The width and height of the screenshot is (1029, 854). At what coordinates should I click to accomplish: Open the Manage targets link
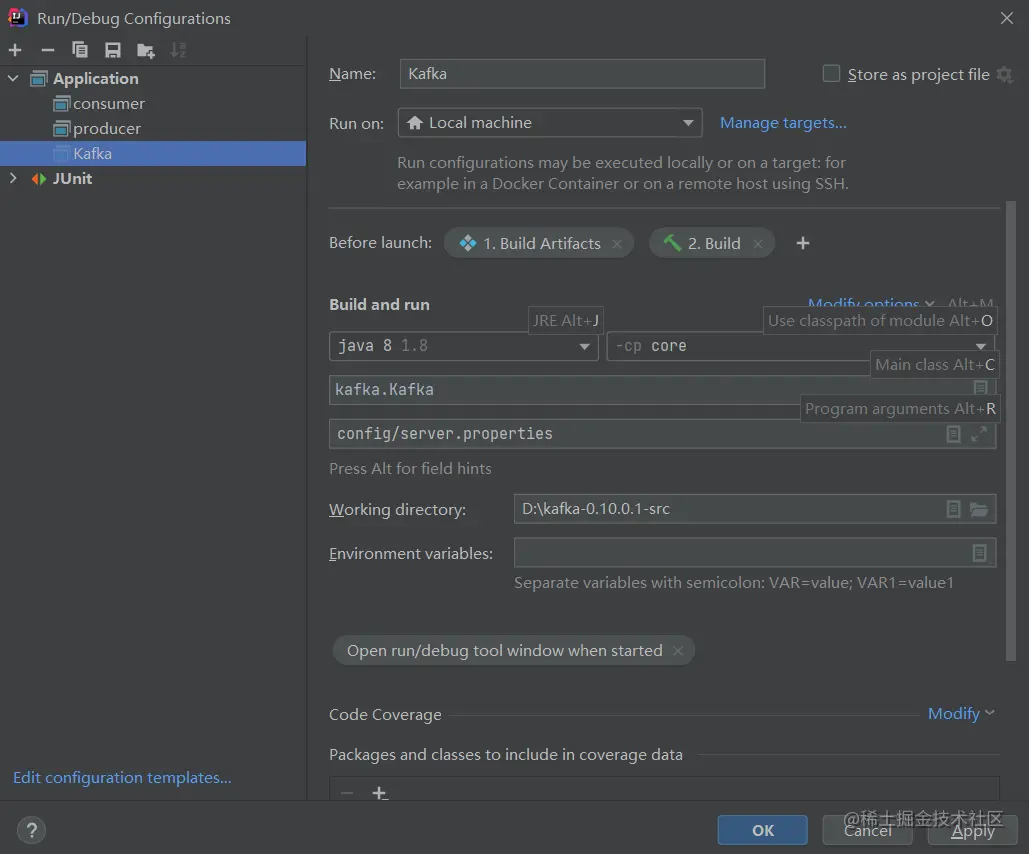(783, 123)
